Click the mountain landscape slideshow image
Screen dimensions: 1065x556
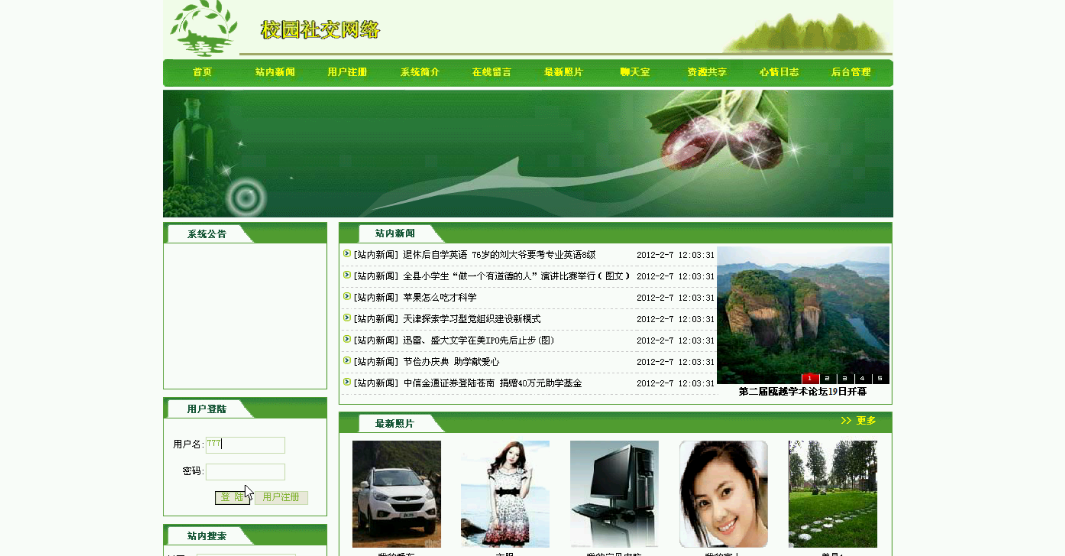(x=803, y=314)
